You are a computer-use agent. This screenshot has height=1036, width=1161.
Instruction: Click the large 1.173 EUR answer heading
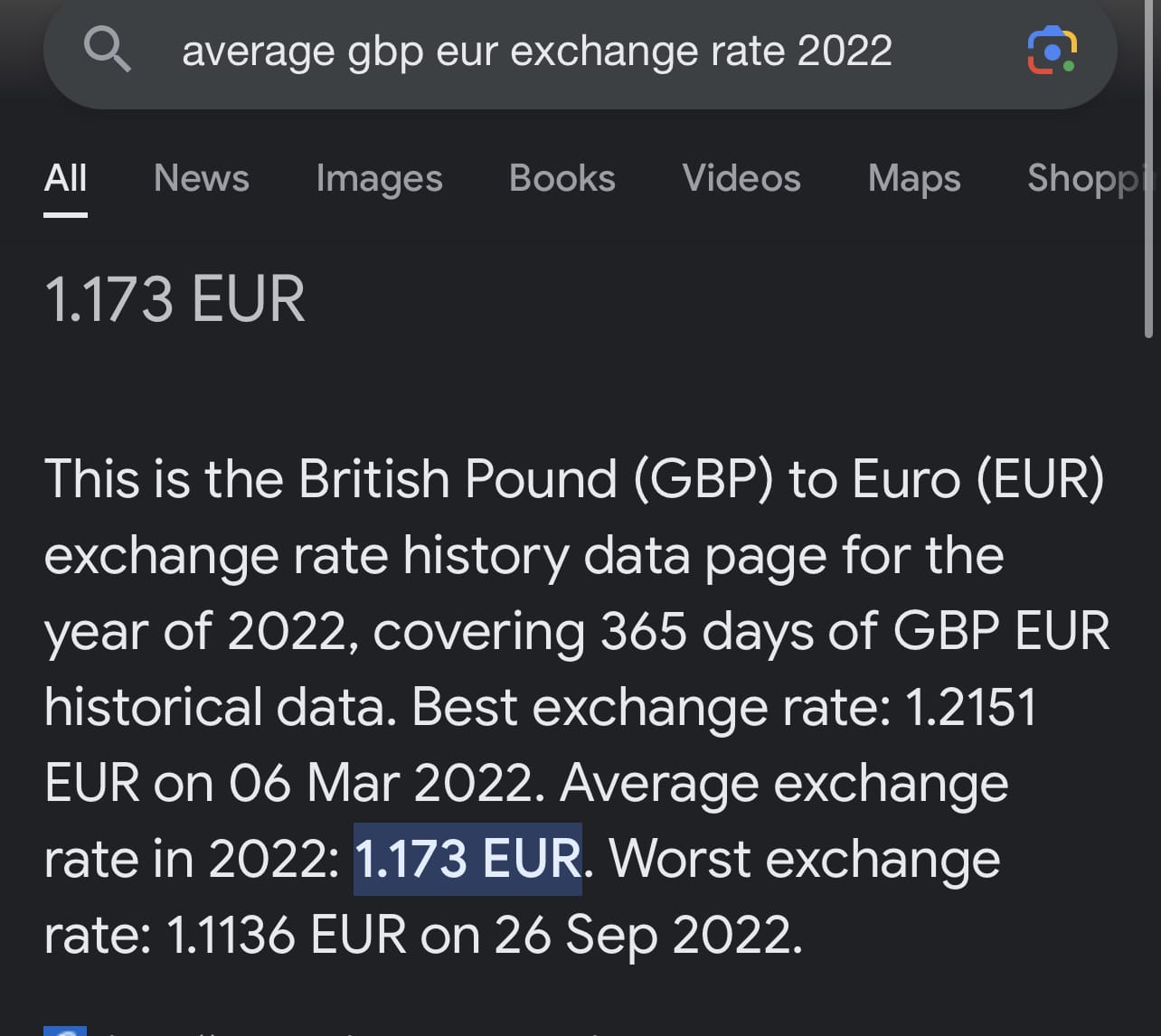pyautogui.click(x=175, y=299)
